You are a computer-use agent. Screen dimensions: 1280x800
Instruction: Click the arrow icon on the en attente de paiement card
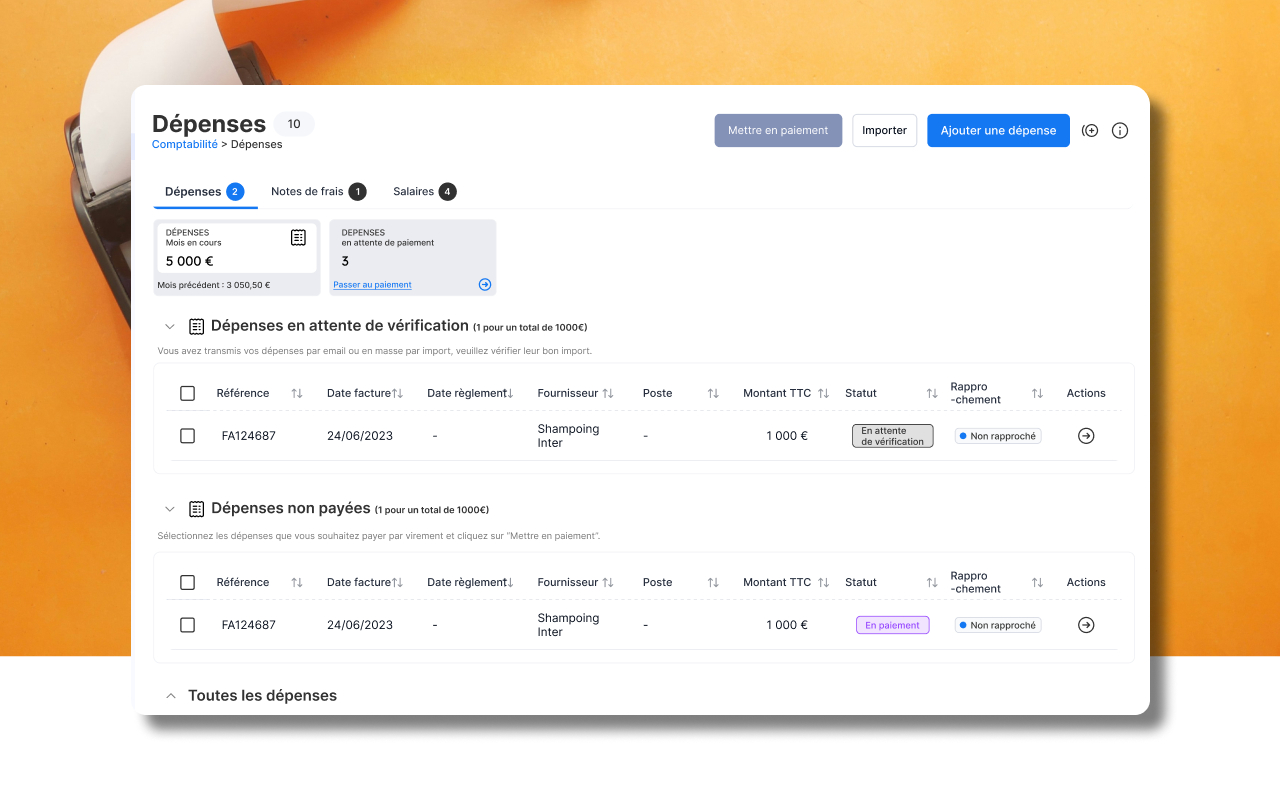click(x=485, y=284)
